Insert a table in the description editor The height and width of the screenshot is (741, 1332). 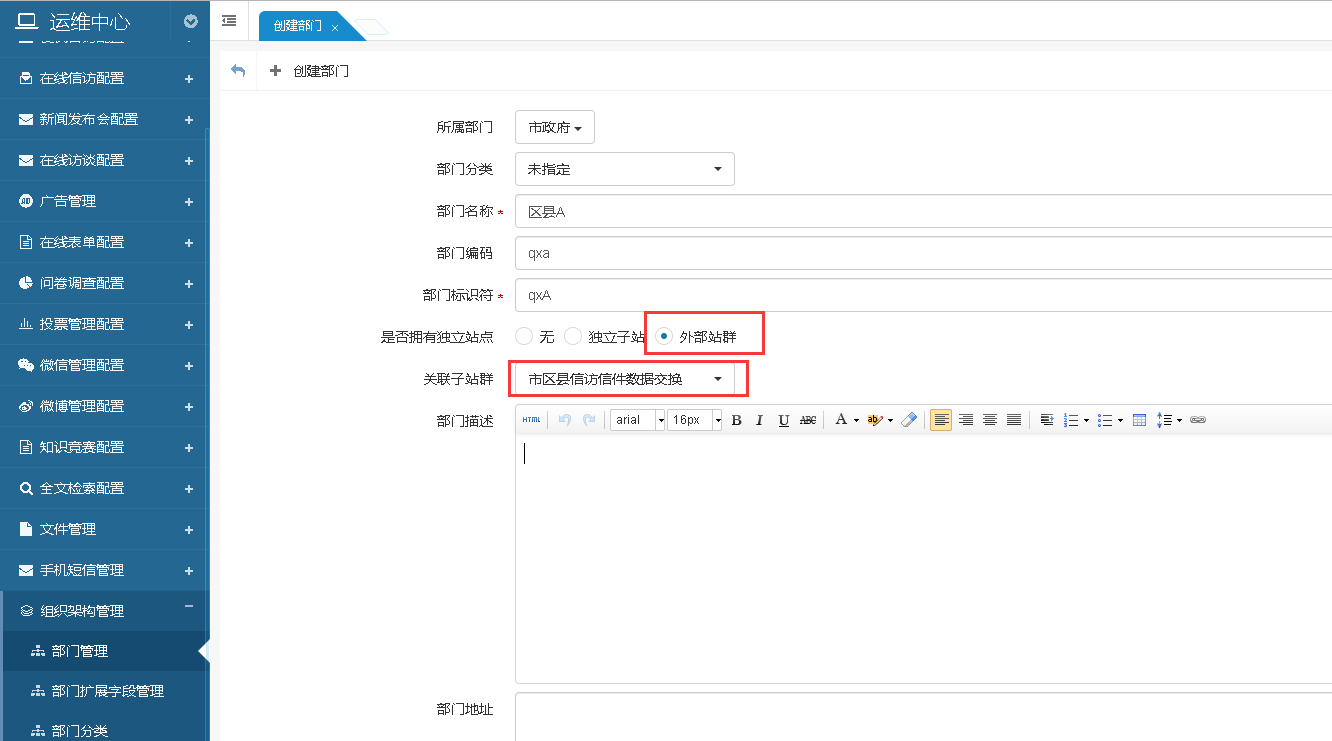[1139, 420]
